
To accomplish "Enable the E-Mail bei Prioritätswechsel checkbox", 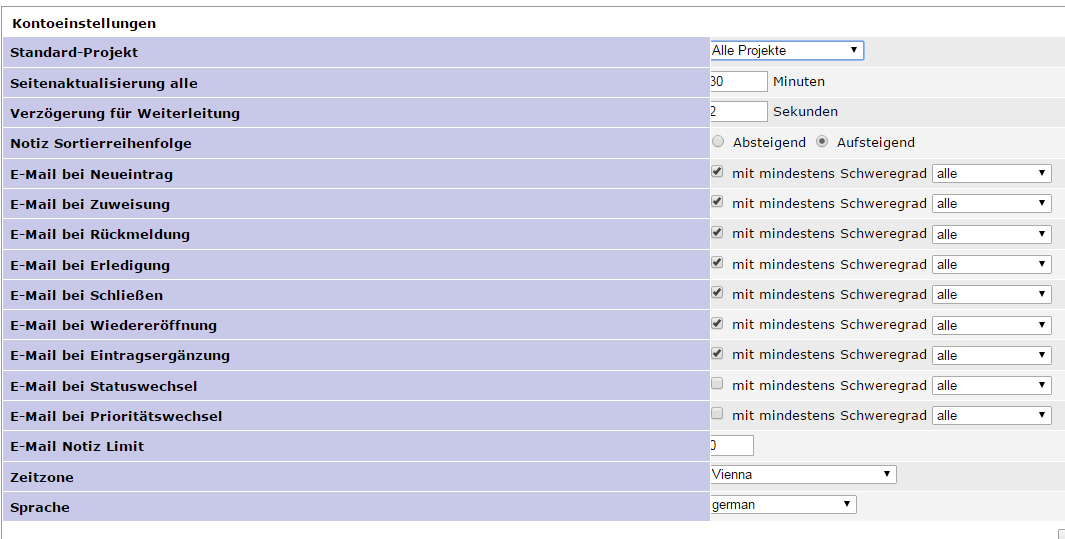I will pyautogui.click(x=717, y=413).
